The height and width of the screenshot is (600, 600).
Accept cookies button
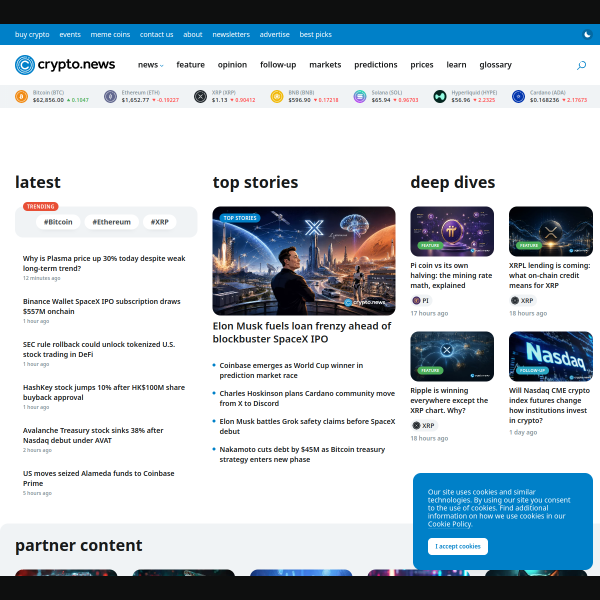(458, 546)
